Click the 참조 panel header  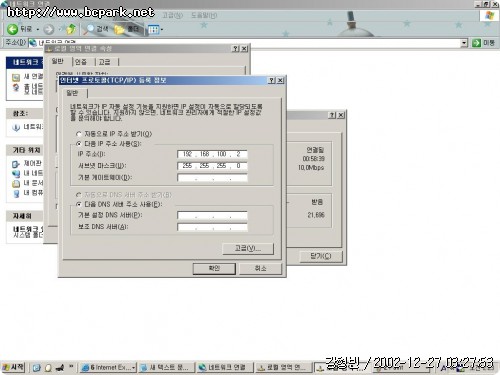[x=25, y=113]
